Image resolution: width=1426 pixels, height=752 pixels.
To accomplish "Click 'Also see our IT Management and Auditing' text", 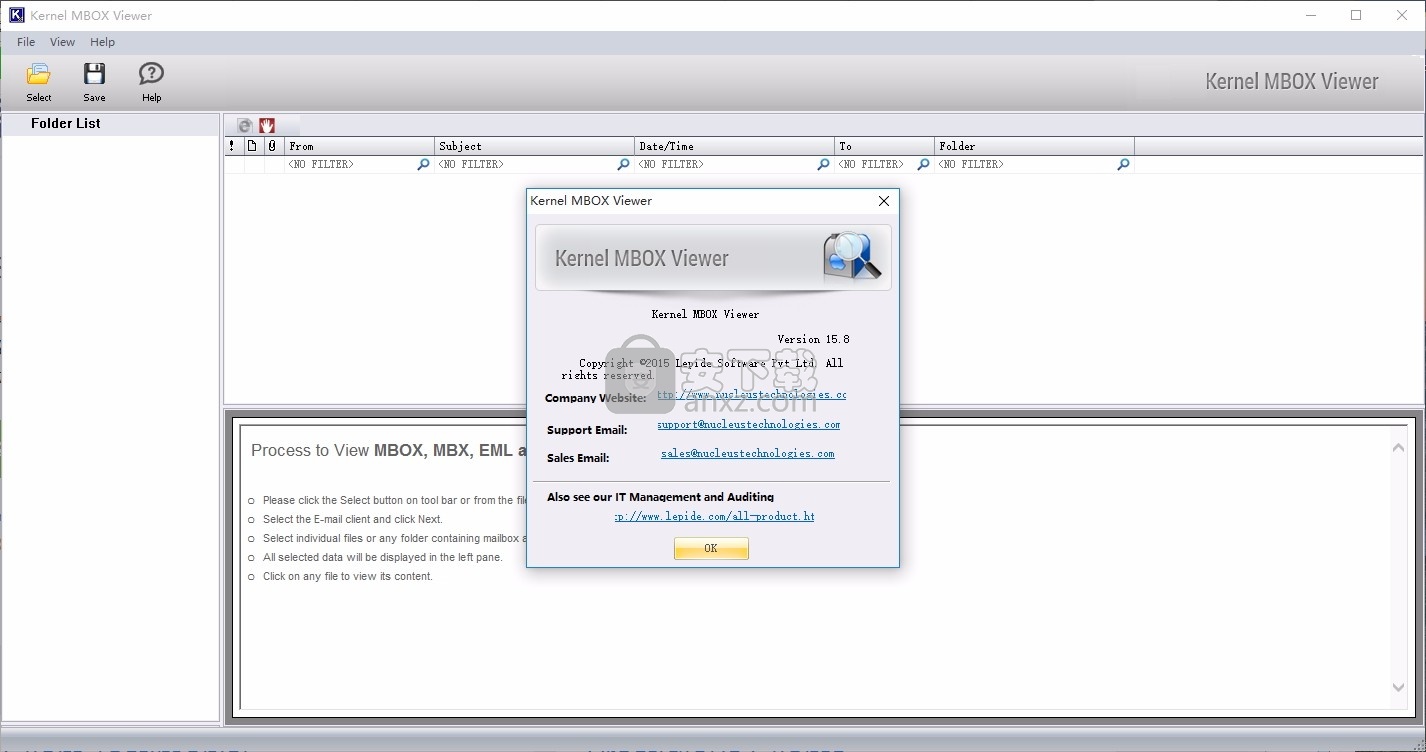I will pyautogui.click(x=660, y=497).
